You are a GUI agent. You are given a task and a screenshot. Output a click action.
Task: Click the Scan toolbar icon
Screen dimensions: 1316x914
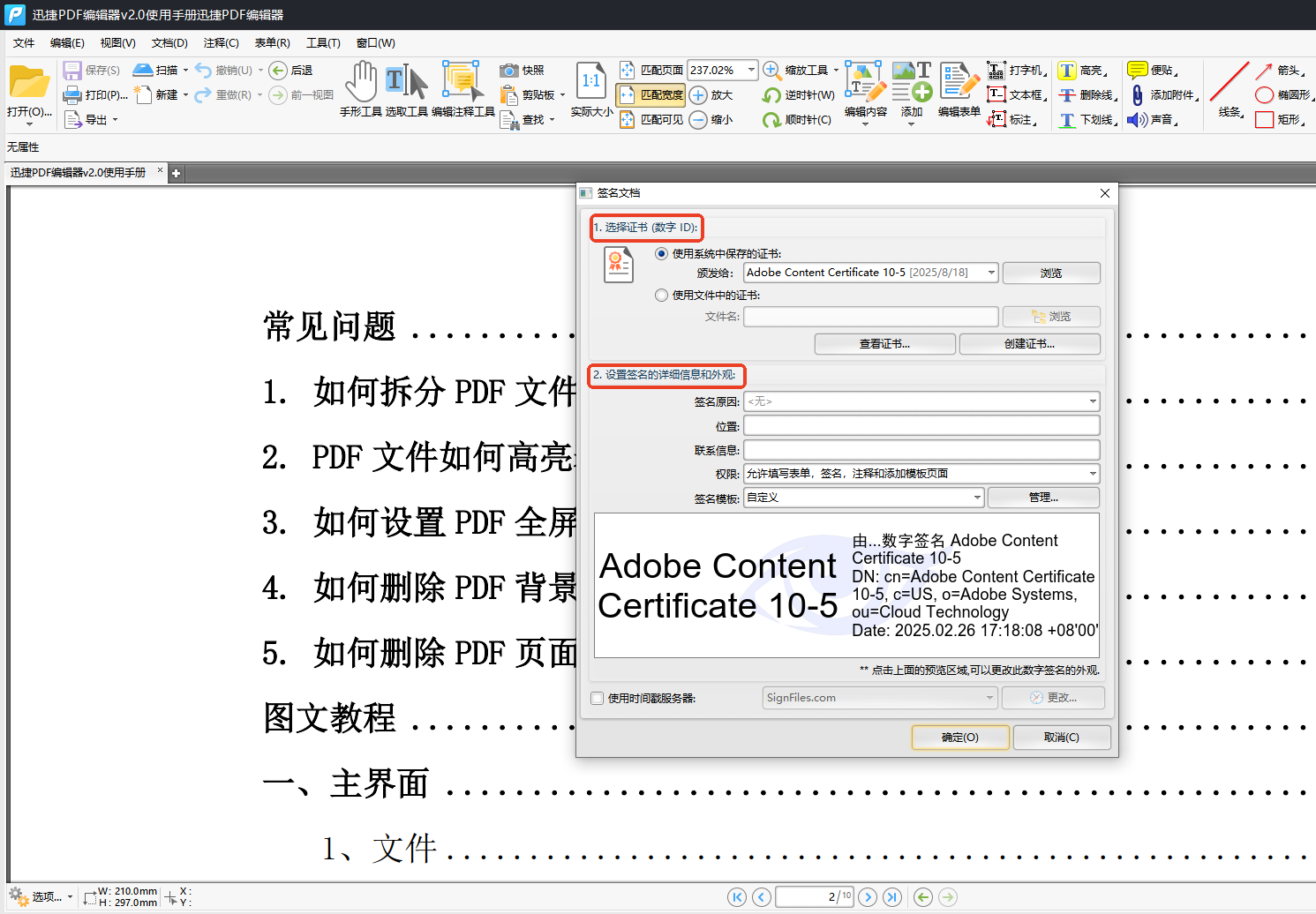[143, 70]
